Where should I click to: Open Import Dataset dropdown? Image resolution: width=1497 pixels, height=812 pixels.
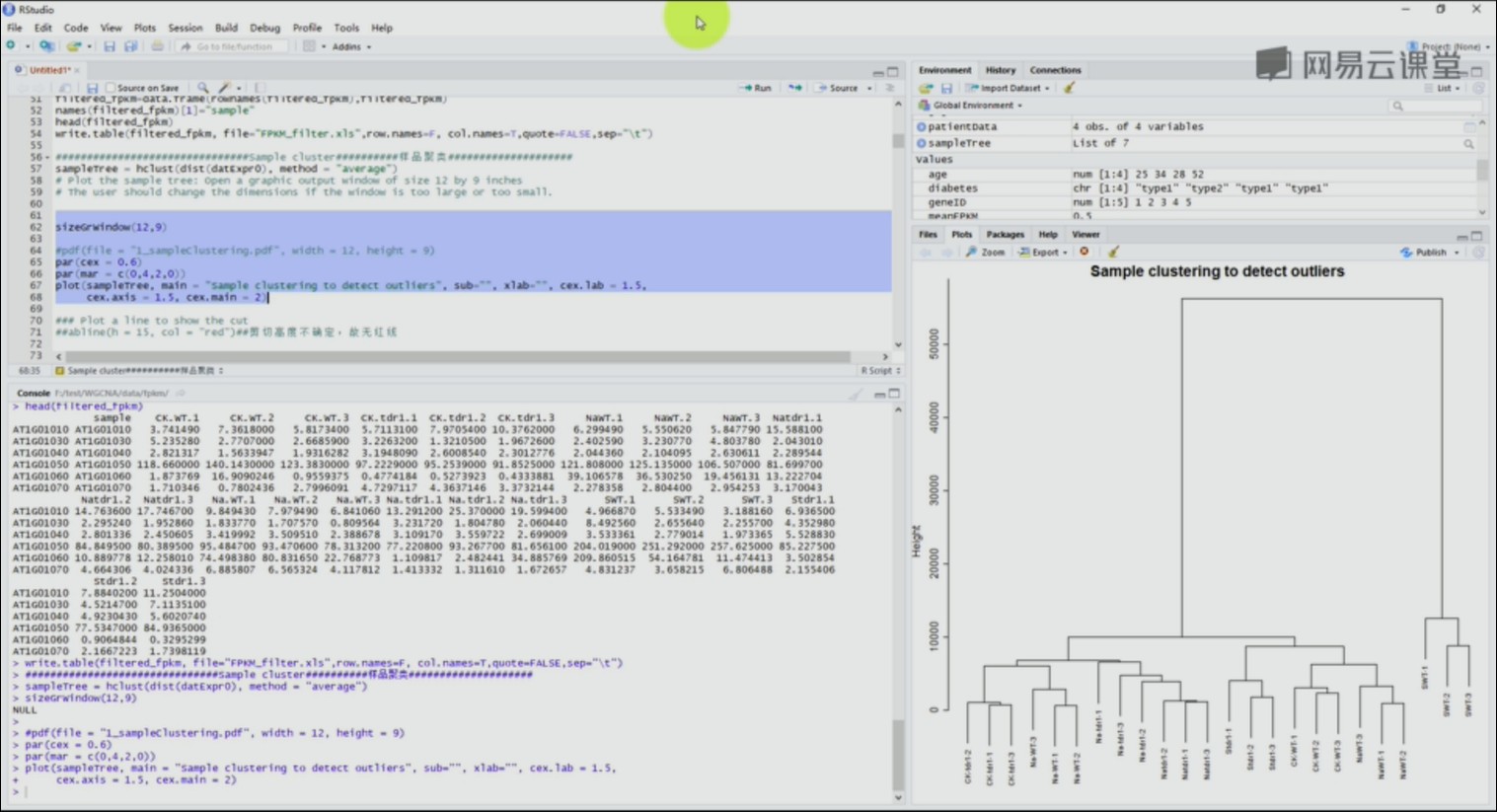pos(1008,88)
